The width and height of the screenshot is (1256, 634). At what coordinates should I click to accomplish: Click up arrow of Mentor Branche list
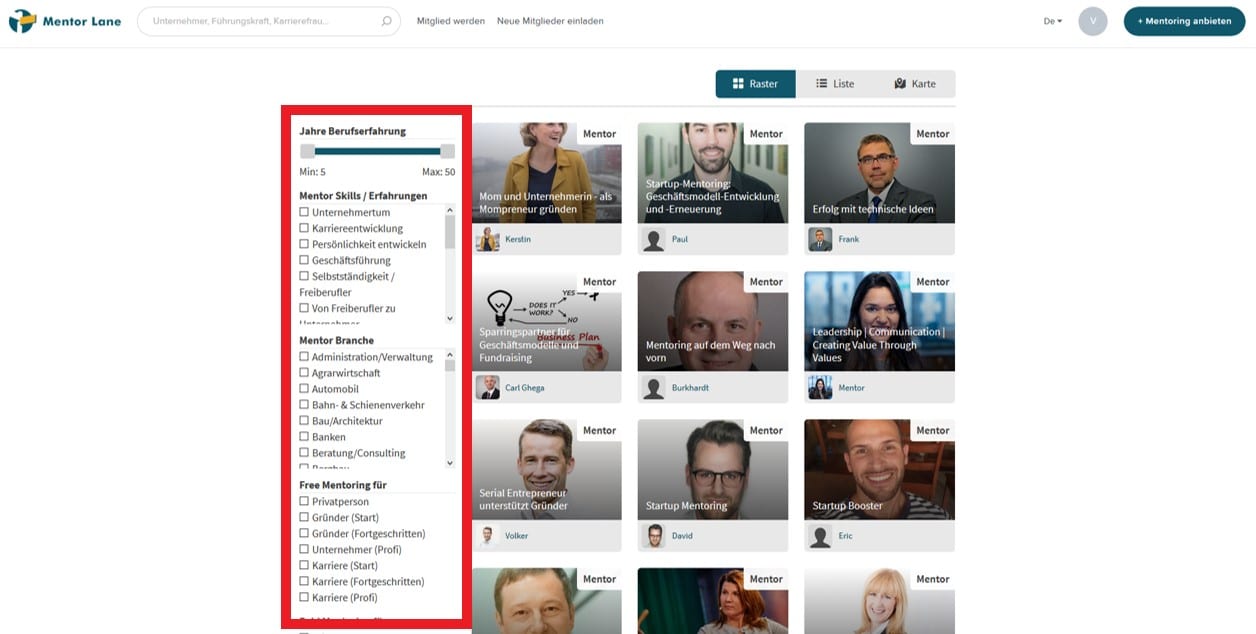pyautogui.click(x=450, y=354)
